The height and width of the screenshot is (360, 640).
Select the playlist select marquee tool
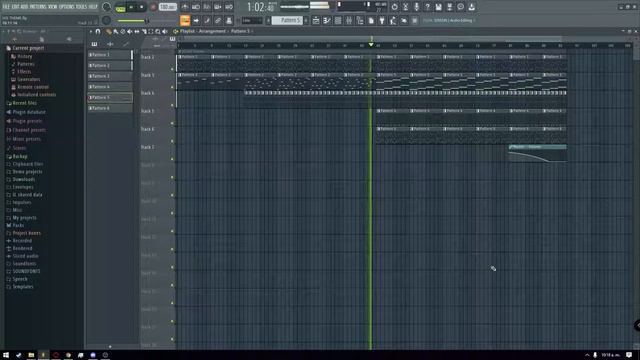coord(151,31)
